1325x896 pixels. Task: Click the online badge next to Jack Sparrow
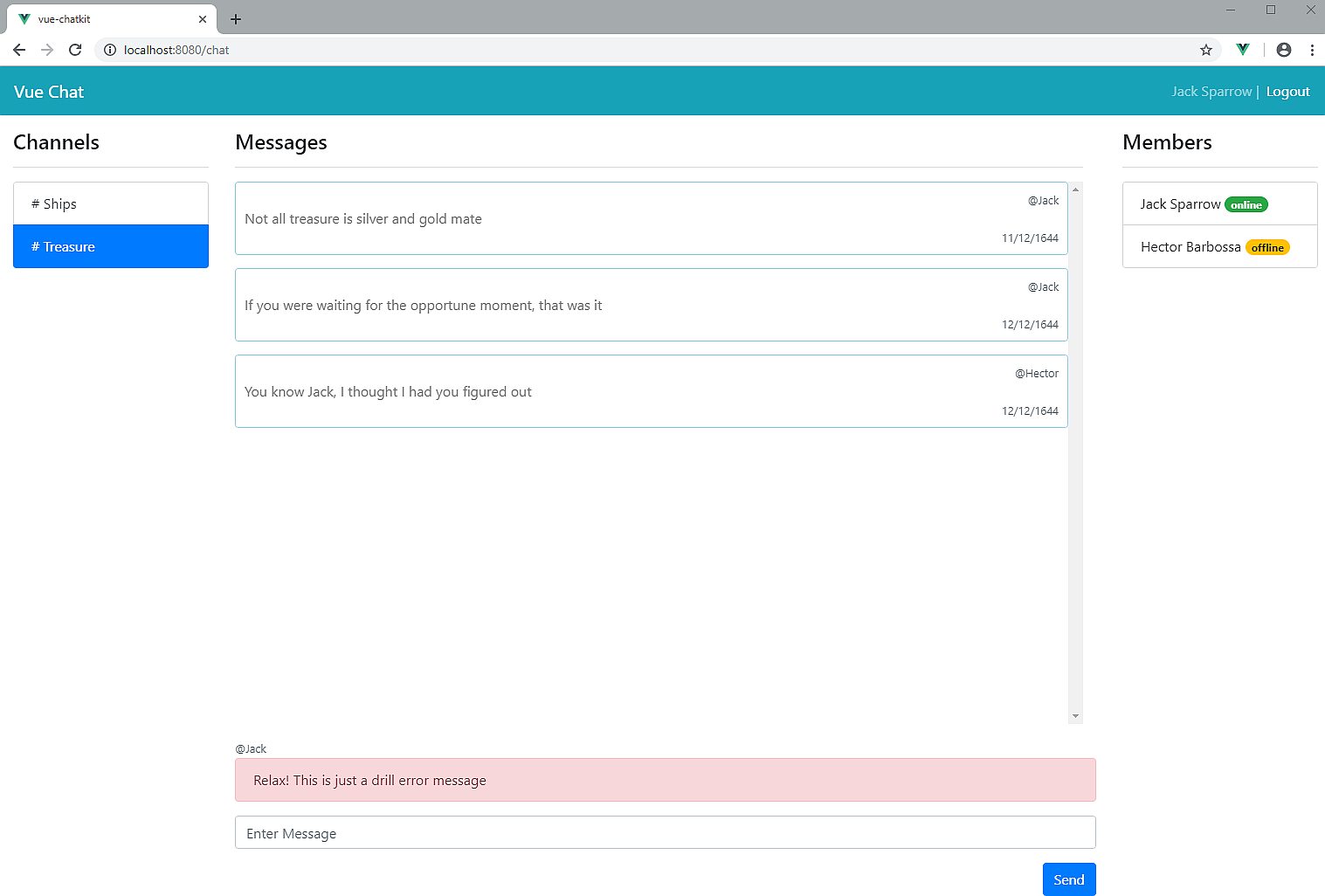point(1246,204)
